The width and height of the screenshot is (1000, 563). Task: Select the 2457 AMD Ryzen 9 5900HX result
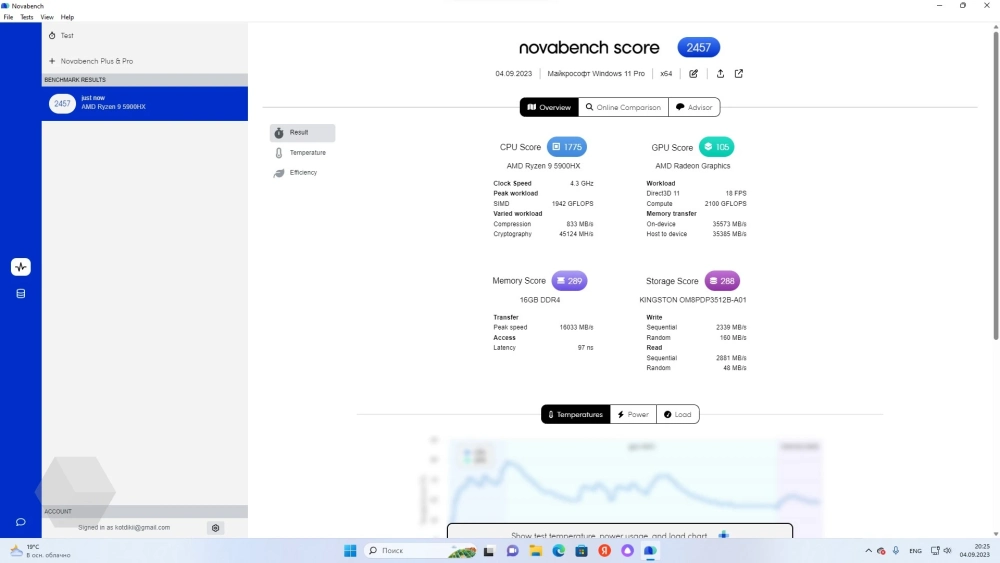coord(145,103)
